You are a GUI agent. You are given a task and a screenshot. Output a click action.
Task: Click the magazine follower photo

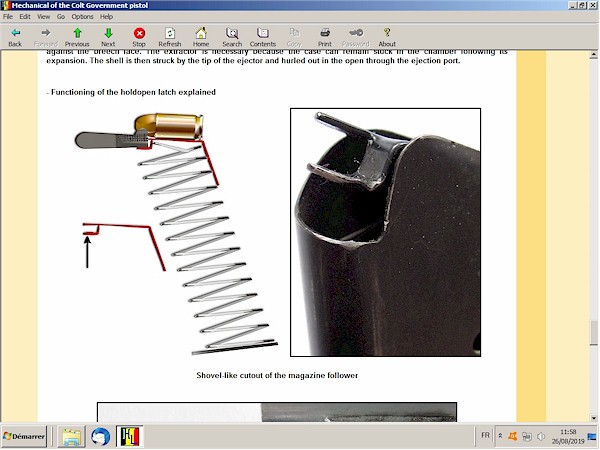pyautogui.click(x=385, y=232)
